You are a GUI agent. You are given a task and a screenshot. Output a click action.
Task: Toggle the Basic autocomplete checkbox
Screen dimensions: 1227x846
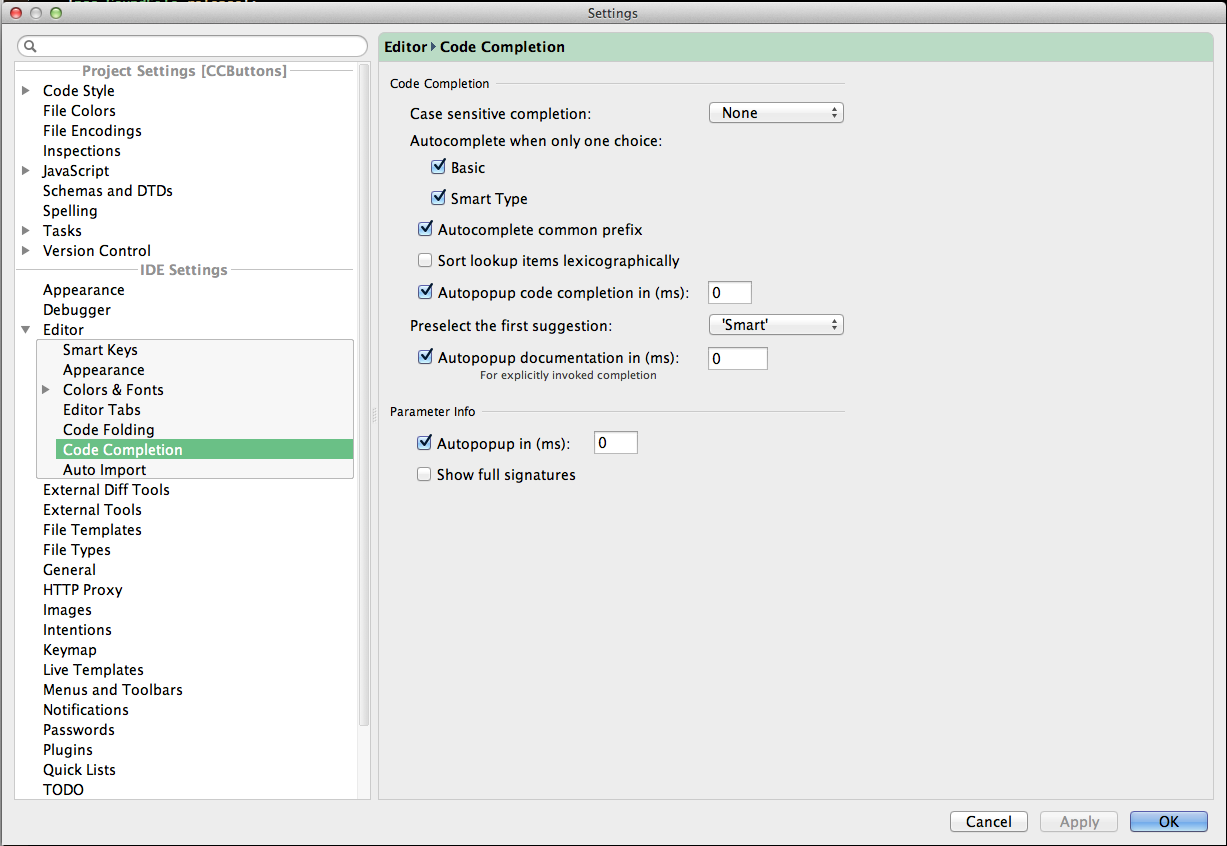click(438, 167)
